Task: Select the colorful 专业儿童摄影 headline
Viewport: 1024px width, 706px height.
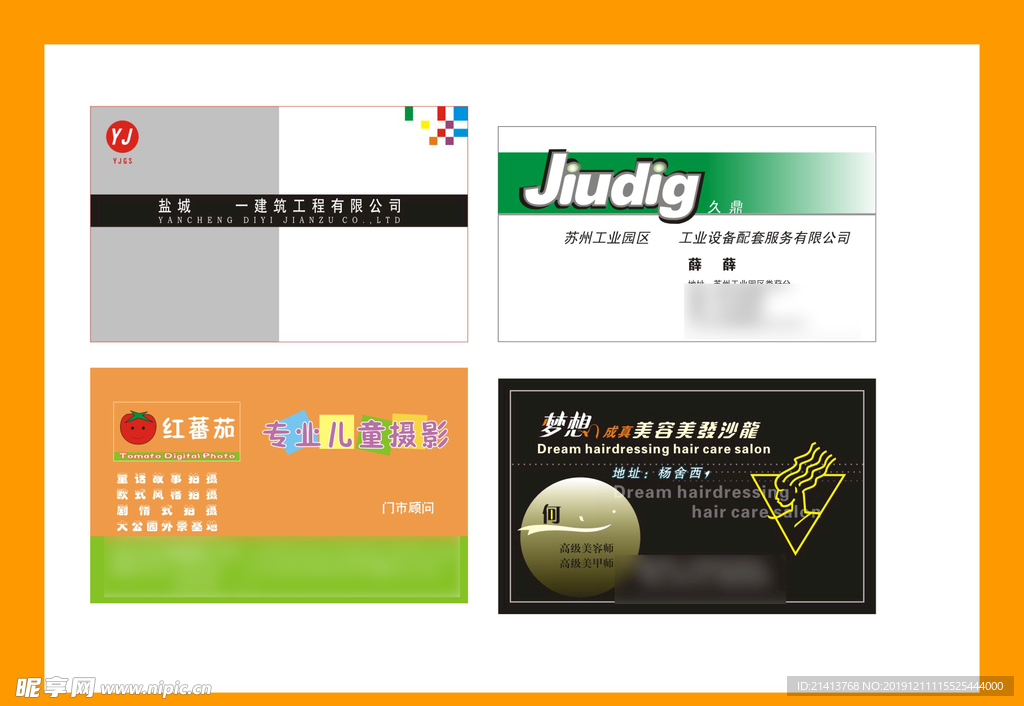Action: pos(355,434)
